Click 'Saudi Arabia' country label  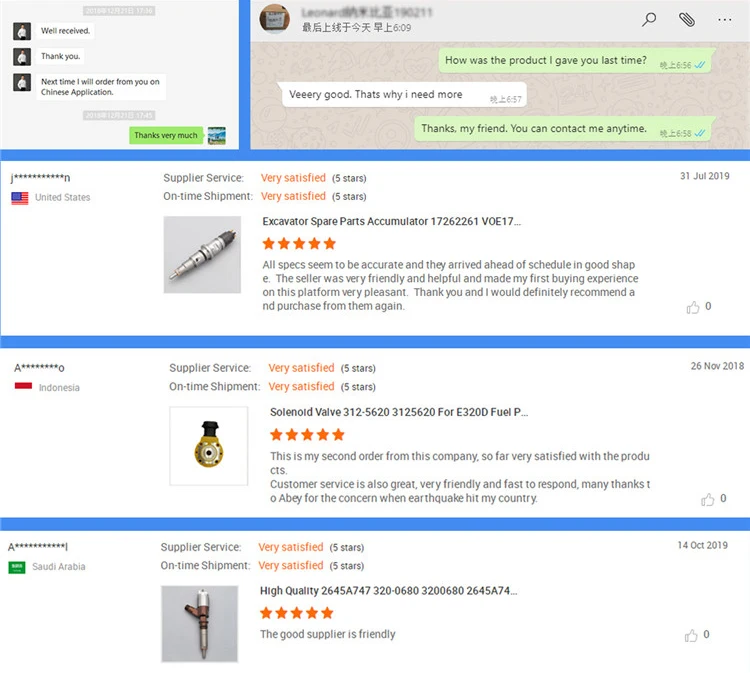click(x=59, y=567)
